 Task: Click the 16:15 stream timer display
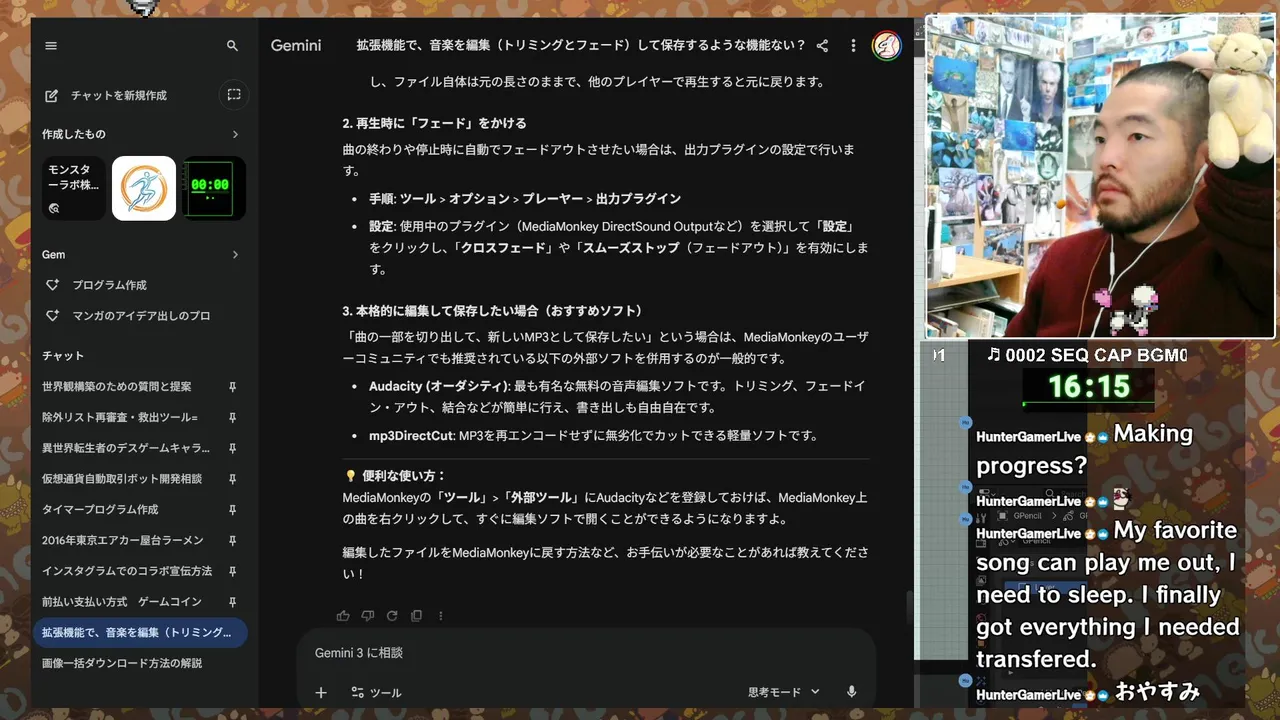point(1089,387)
